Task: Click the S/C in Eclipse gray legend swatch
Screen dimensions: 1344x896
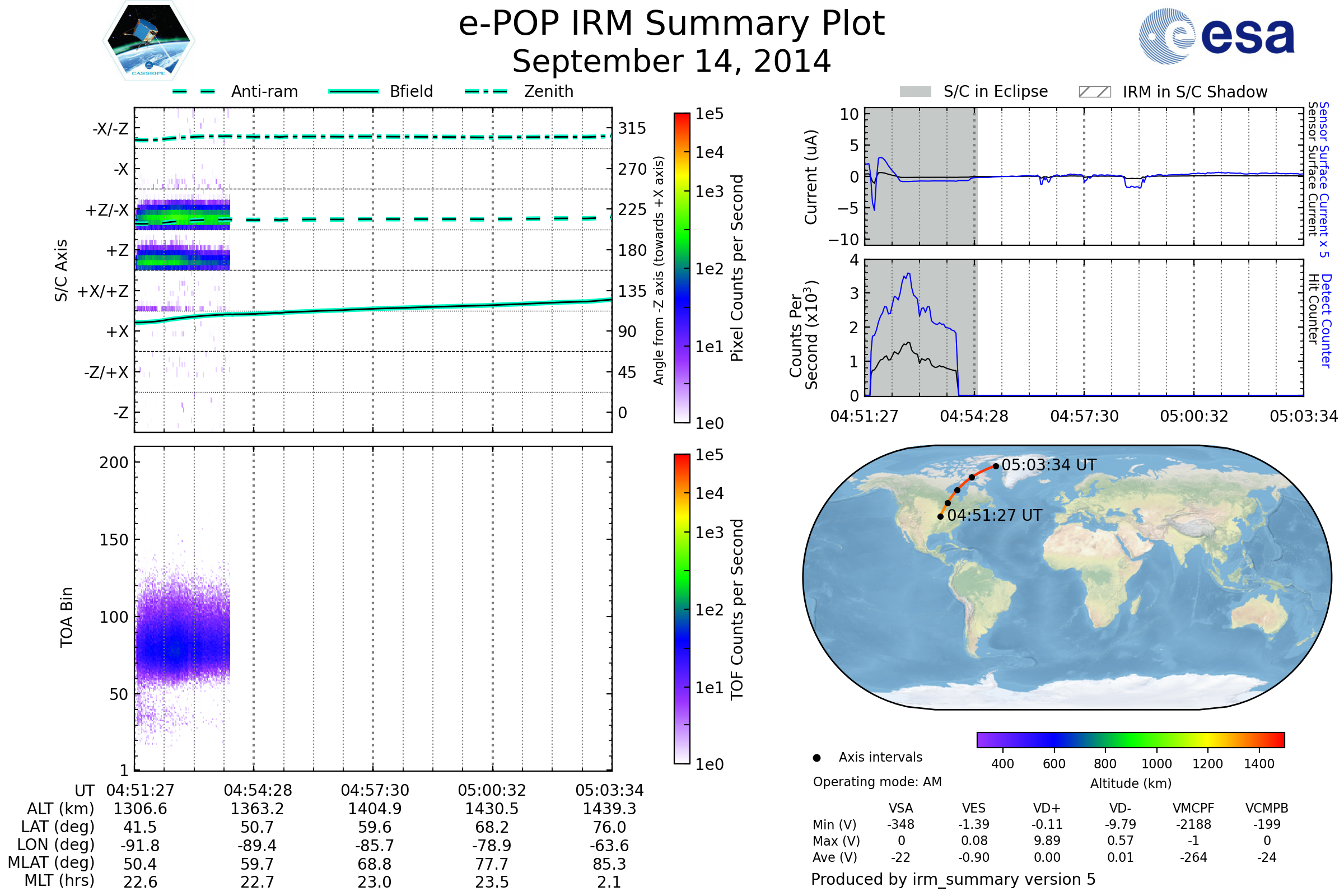Action: tap(916, 92)
